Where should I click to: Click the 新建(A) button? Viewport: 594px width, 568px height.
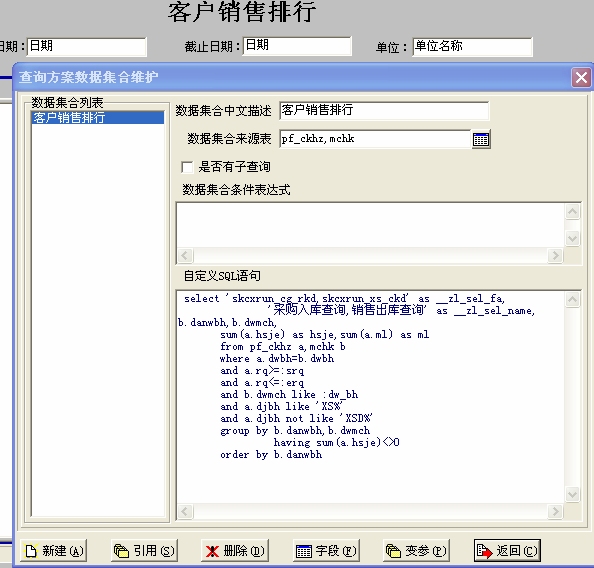pyautogui.click(x=53, y=551)
